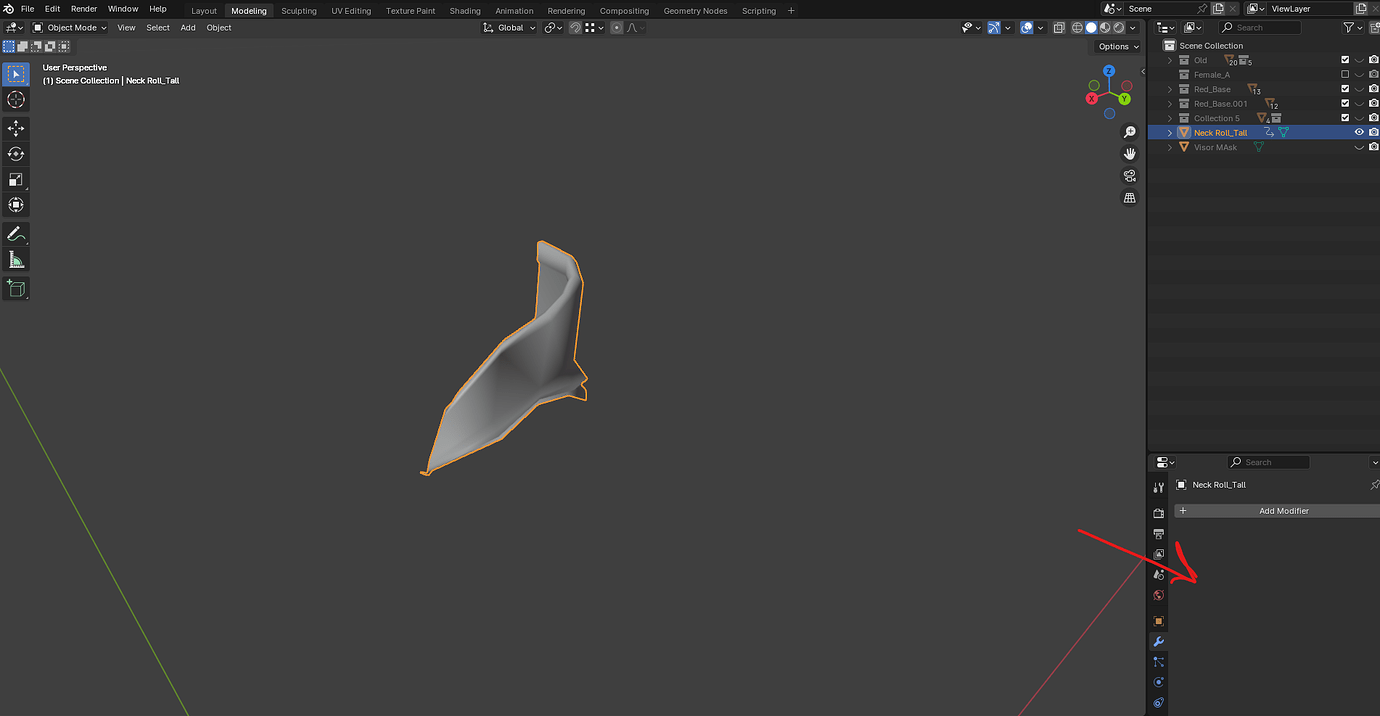This screenshot has width=1380, height=716.
Task: Select the Scale tool
Action: (16, 180)
